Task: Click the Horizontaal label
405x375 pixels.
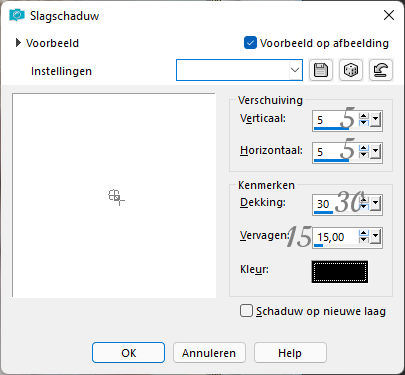Action: [x=271, y=150]
